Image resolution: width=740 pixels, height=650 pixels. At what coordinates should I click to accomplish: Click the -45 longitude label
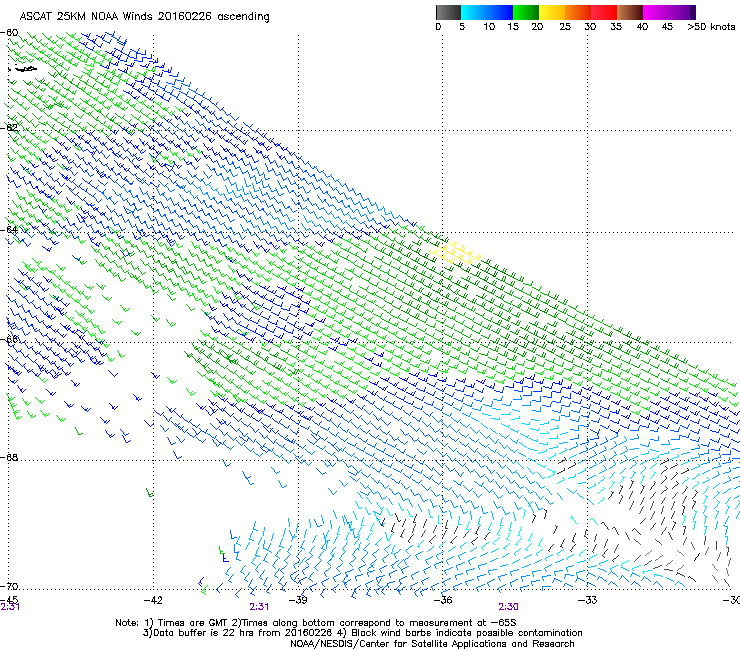click(9, 600)
